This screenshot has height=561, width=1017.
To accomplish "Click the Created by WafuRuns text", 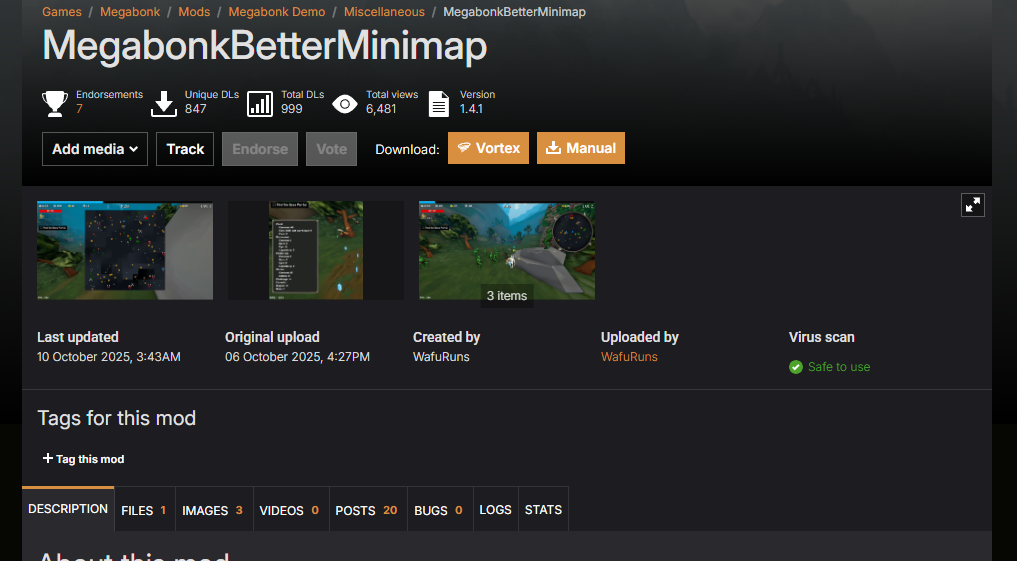I will pyautogui.click(x=441, y=357).
